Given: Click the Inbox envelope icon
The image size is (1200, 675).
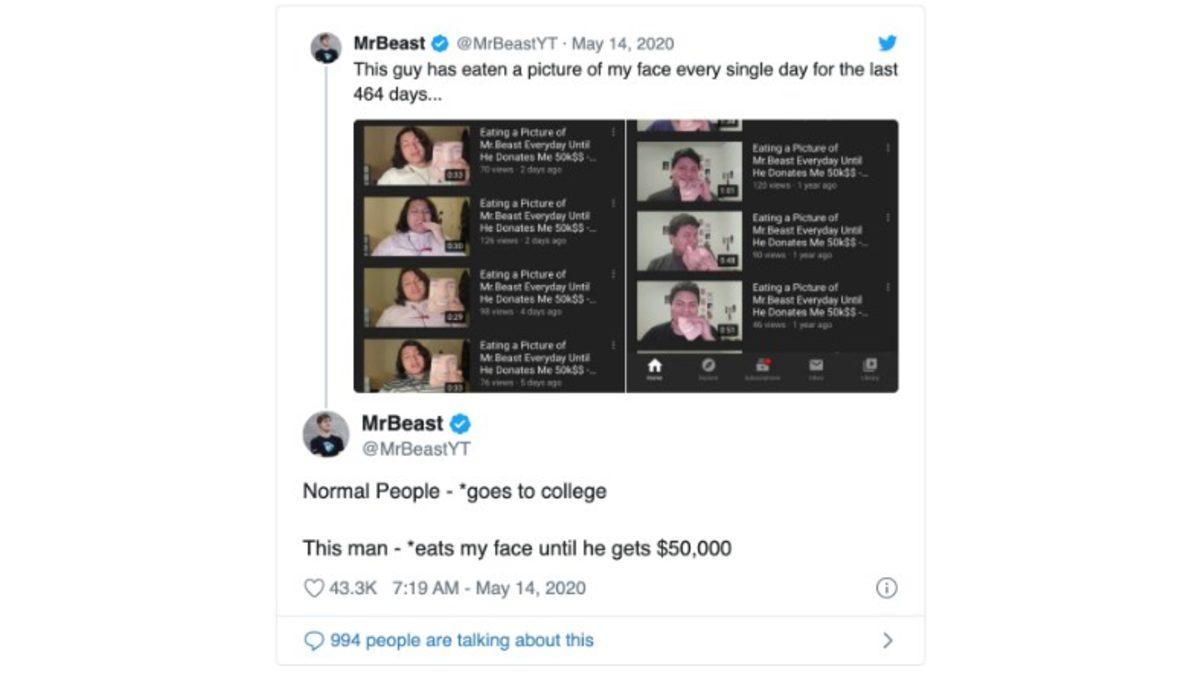Looking at the screenshot, I should (x=815, y=364).
